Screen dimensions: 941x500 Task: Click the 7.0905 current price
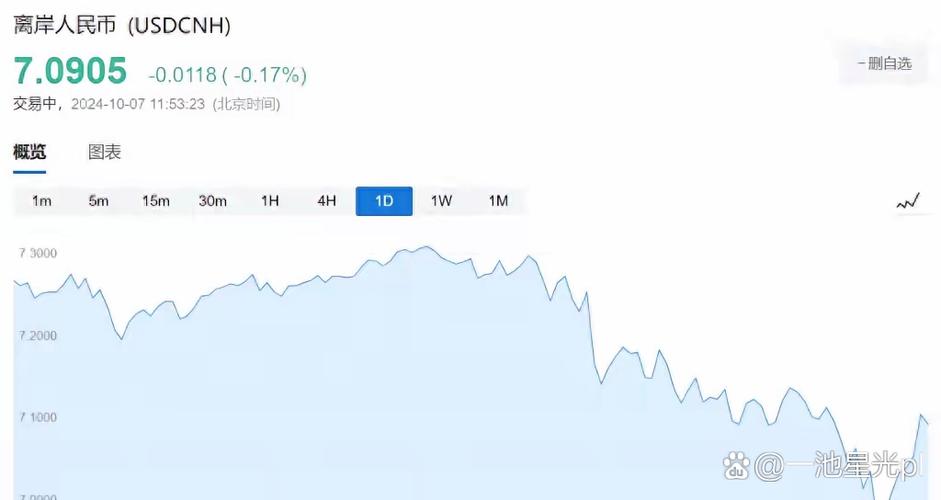coord(70,71)
